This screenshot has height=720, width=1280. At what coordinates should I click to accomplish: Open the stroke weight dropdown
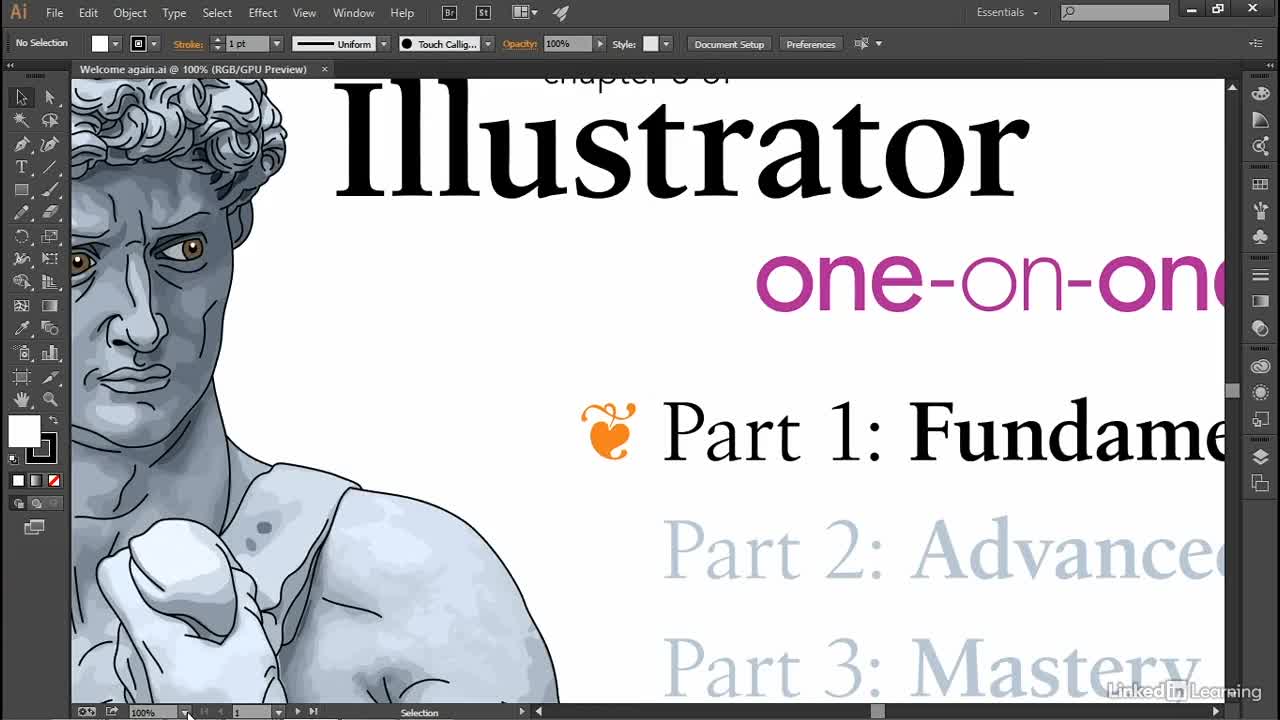pos(277,44)
